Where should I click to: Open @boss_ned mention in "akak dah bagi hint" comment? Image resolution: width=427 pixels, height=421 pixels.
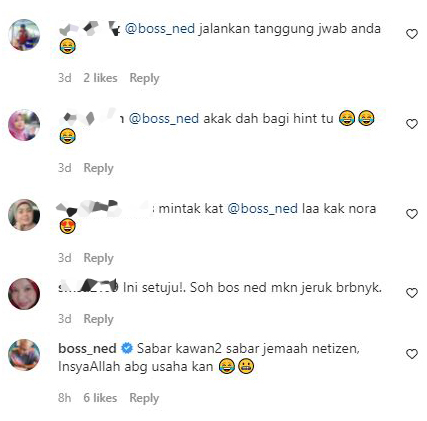pos(164,119)
